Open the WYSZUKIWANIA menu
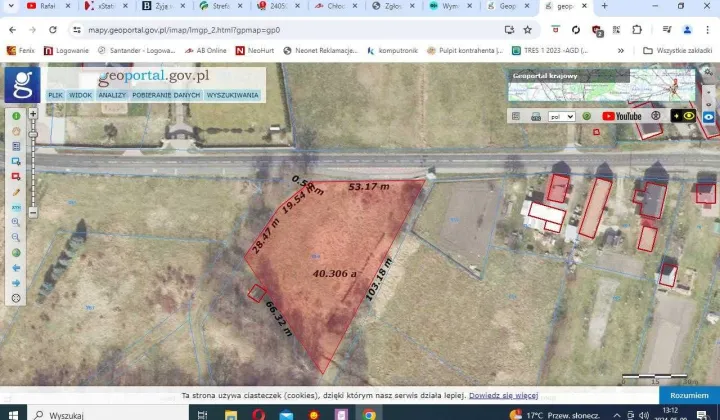The image size is (720, 420). 232,95
